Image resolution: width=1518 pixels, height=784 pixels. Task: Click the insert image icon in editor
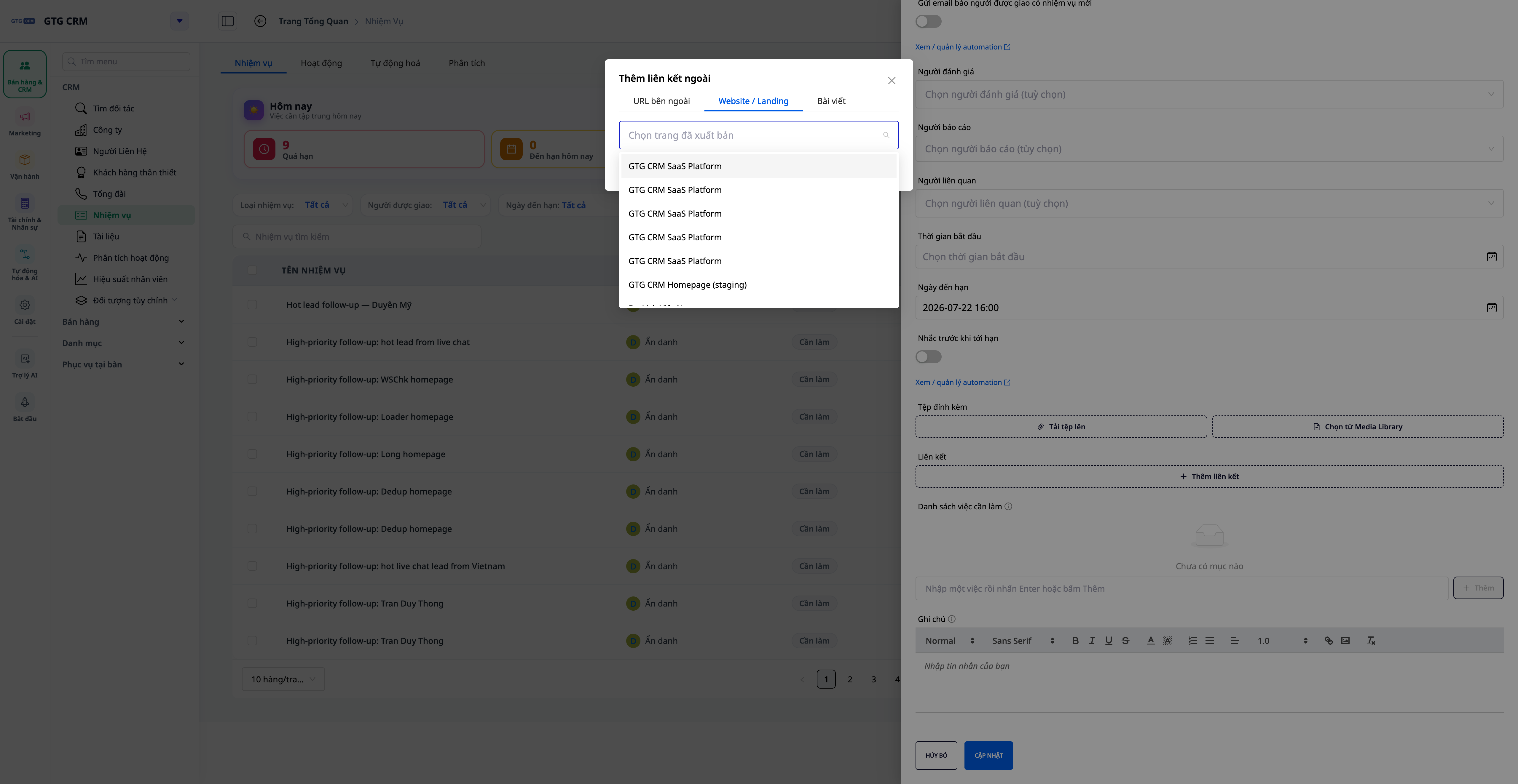pos(1345,640)
